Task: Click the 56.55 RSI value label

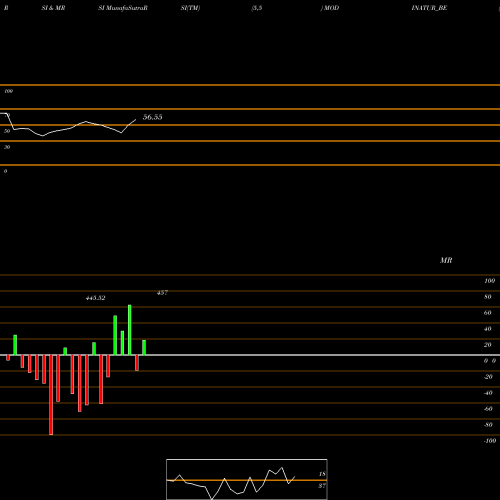Action: tap(152, 117)
